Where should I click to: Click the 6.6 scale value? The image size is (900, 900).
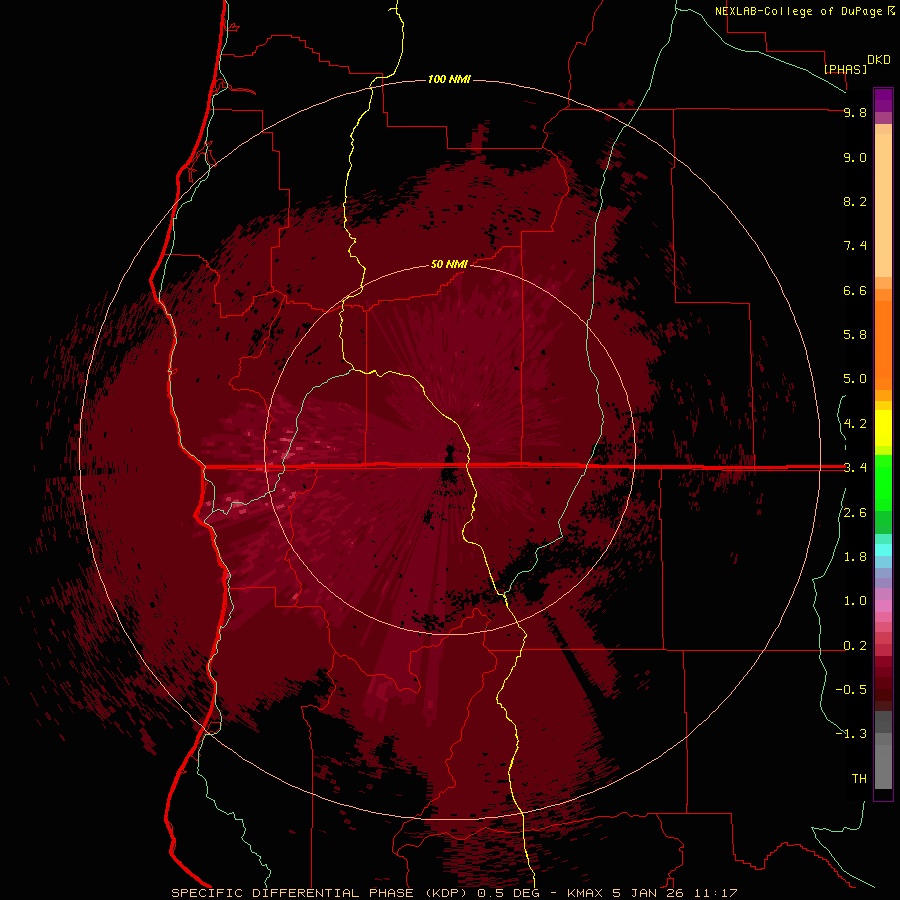coord(855,290)
